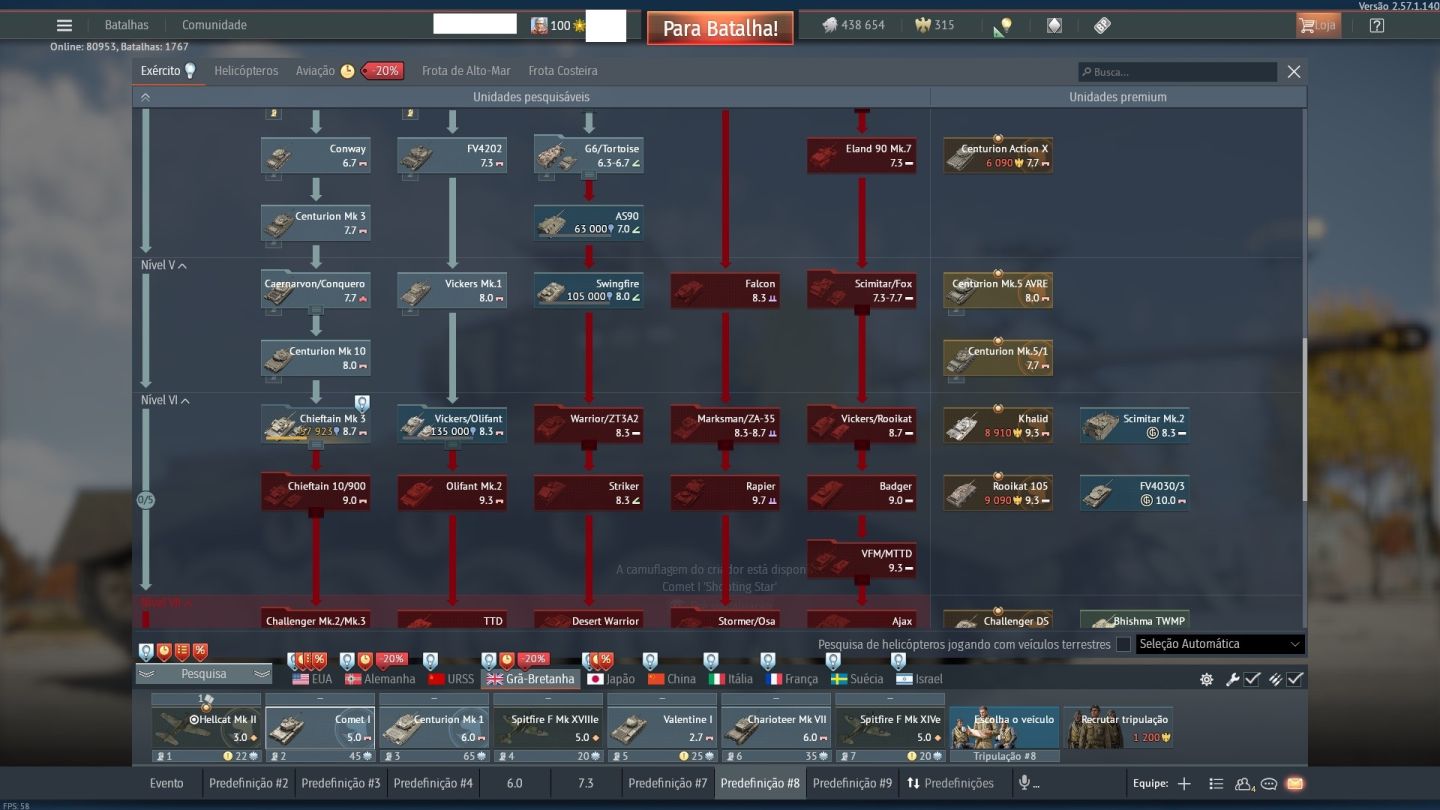1440x810 pixels.
Task: Open the Predefinições presets list
Action: pyautogui.click(x=950, y=783)
